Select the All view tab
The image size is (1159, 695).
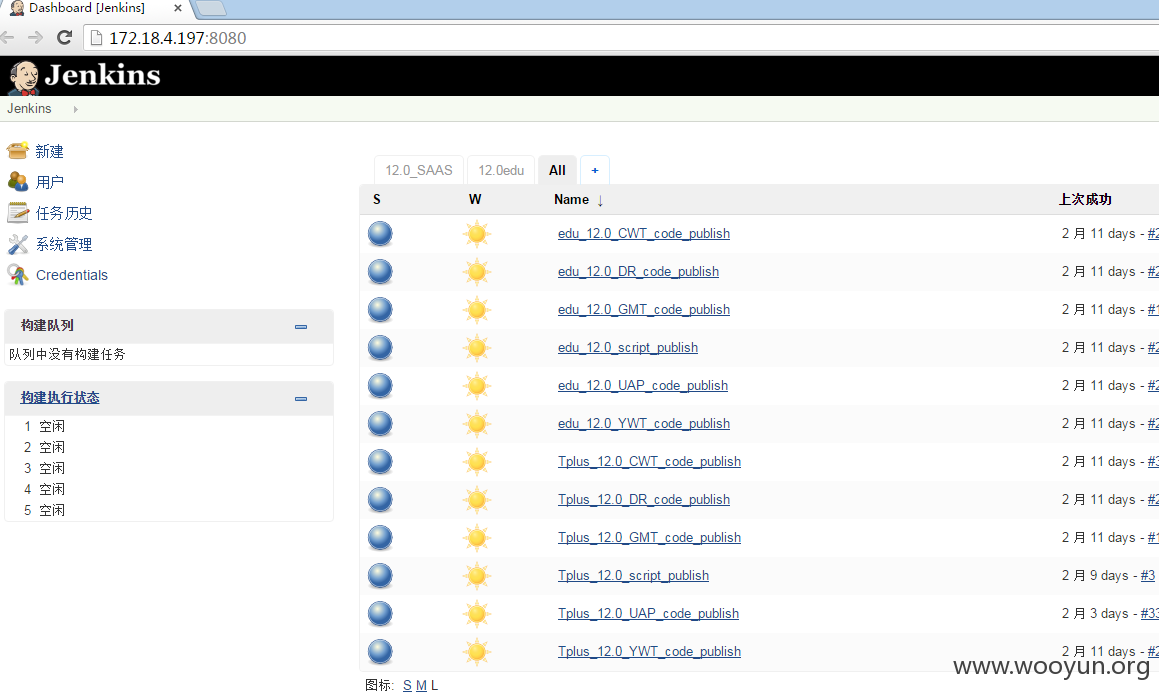tap(557, 170)
